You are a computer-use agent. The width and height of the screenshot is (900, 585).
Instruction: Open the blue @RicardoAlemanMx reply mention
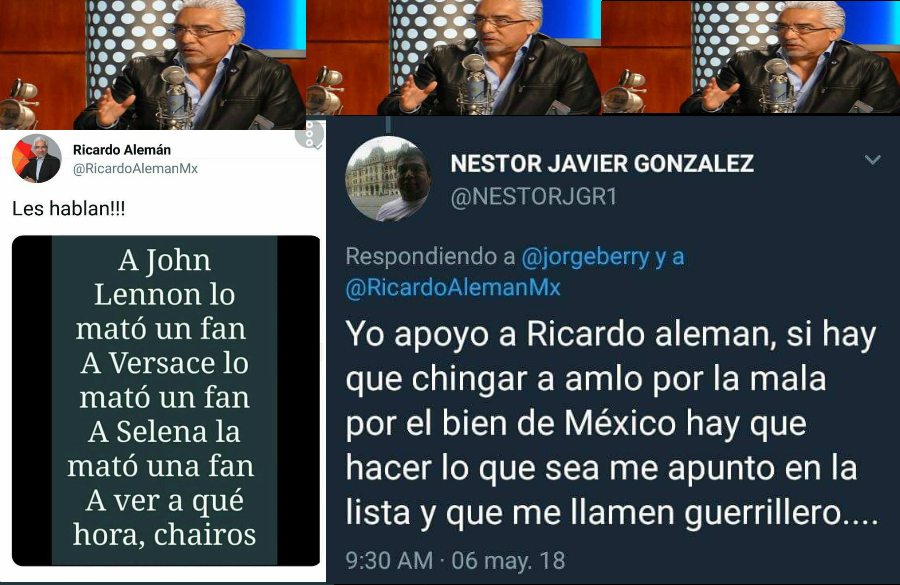click(453, 287)
